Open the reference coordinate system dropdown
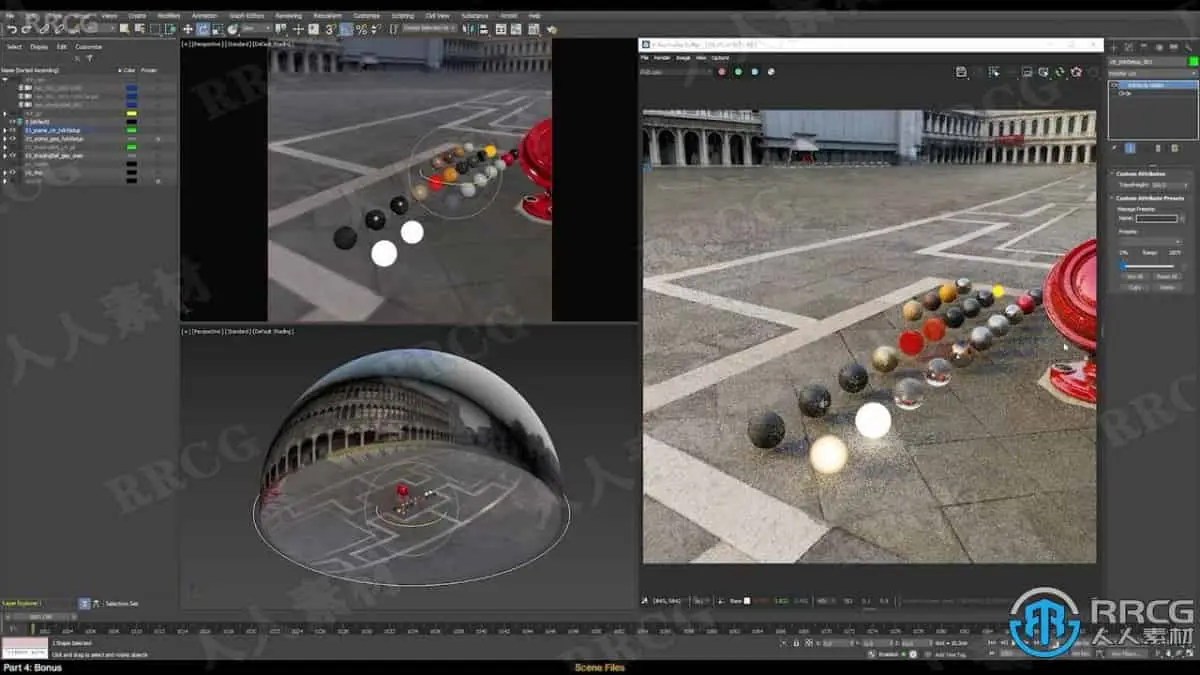 256,30
